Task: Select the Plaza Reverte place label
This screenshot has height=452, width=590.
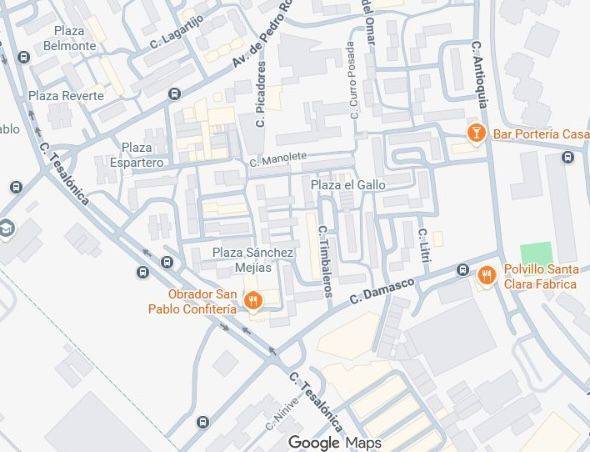Action: (66, 96)
